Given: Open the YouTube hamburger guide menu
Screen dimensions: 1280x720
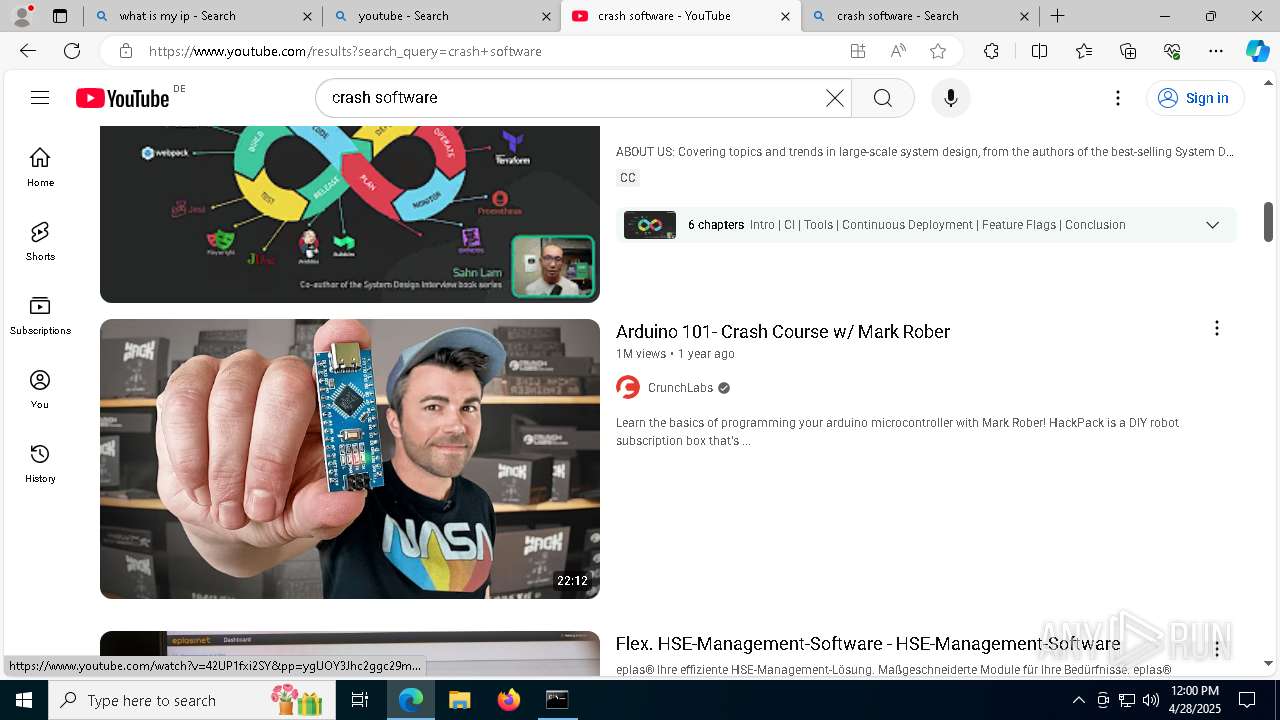Looking at the screenshot, I should [40, 97].
